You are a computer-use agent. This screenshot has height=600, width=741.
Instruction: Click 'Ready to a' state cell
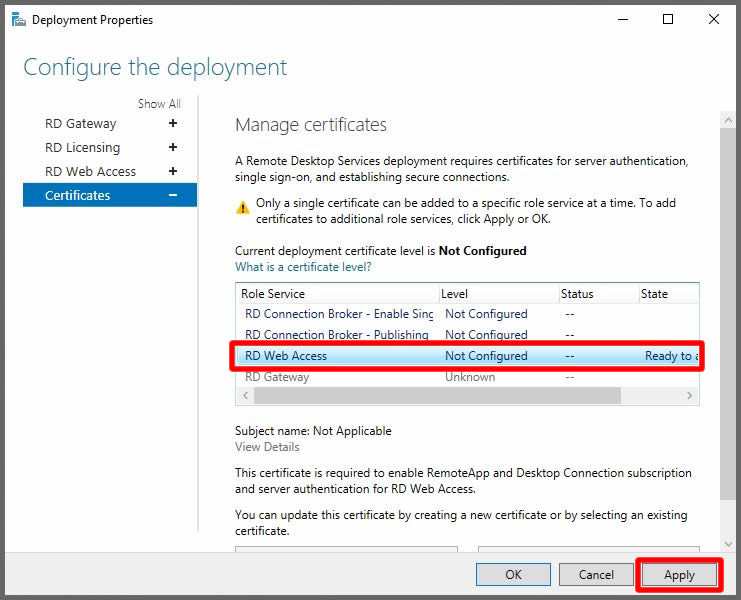tap(671, 356)
